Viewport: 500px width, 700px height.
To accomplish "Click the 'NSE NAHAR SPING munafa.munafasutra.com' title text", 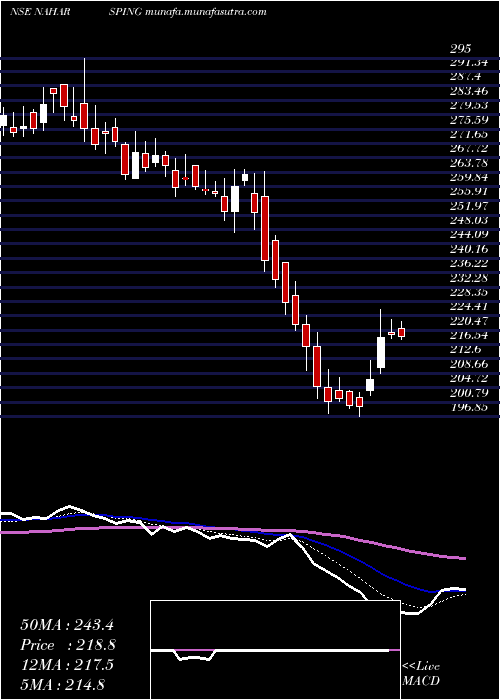I will pyautogui.click(x=138, y=12).
